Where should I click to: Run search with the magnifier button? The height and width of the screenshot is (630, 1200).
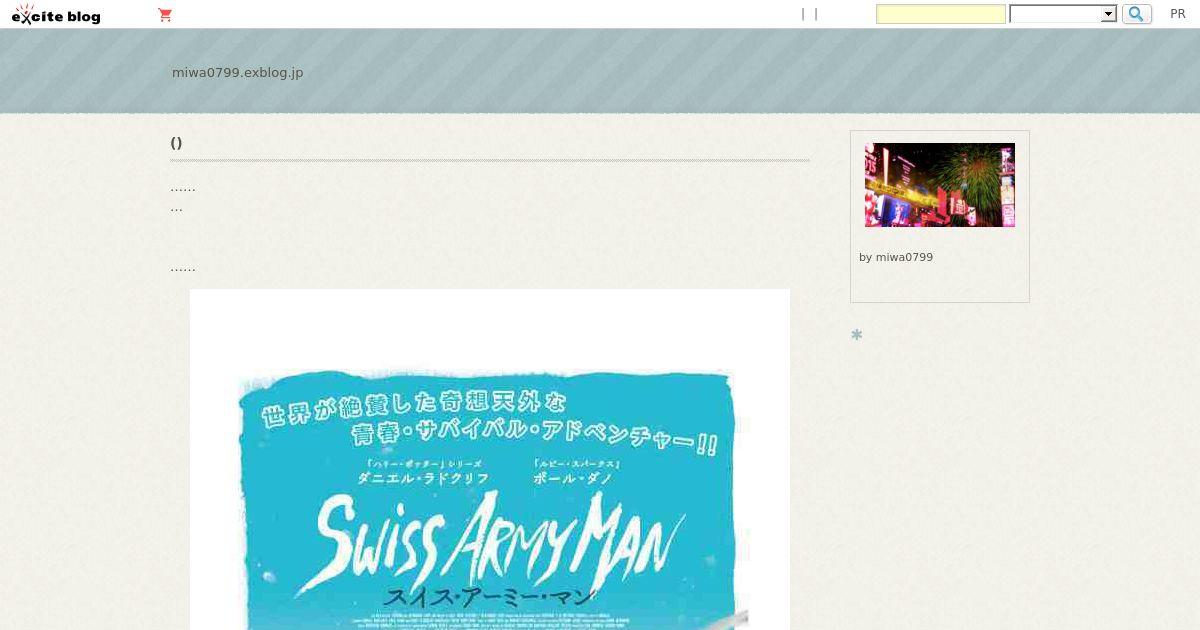click(x=1137, y=14)
